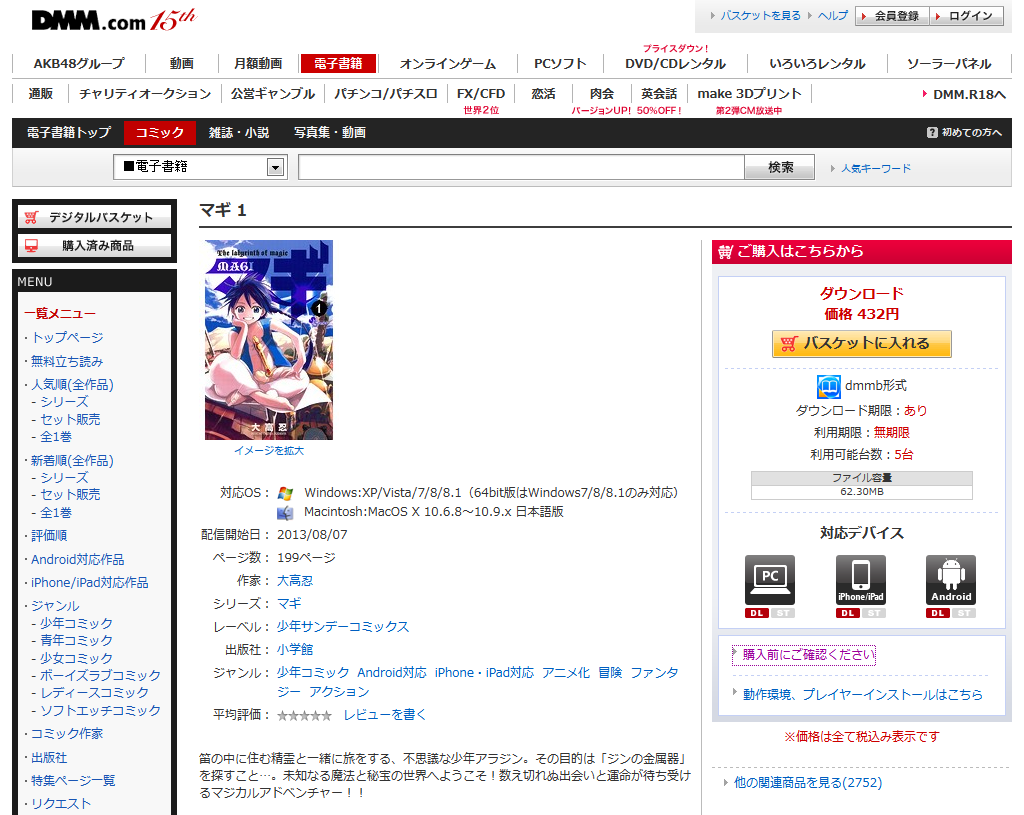Click author link 大高忍

pos(295,581)
